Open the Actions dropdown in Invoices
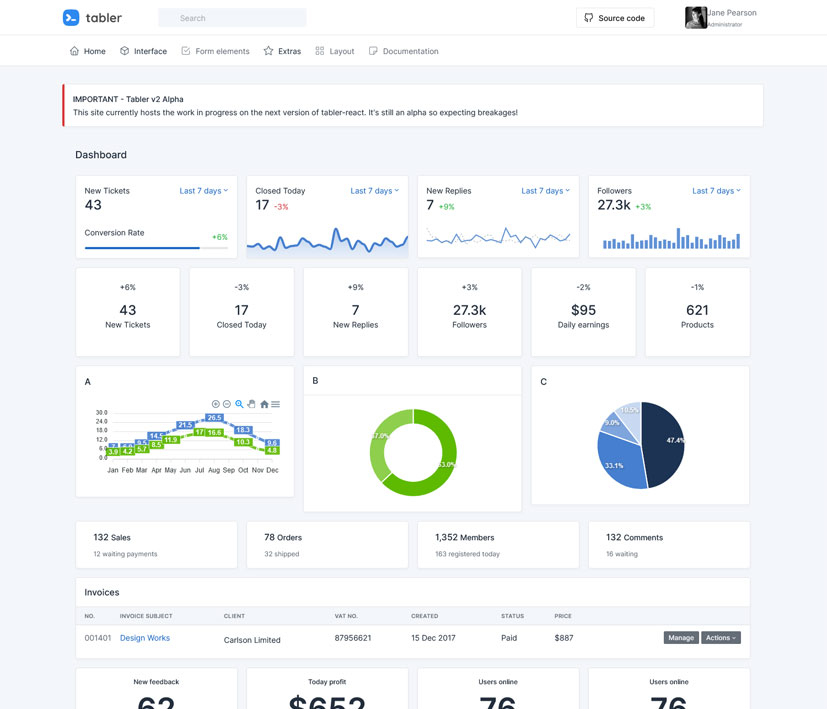 tap(721, 637)
